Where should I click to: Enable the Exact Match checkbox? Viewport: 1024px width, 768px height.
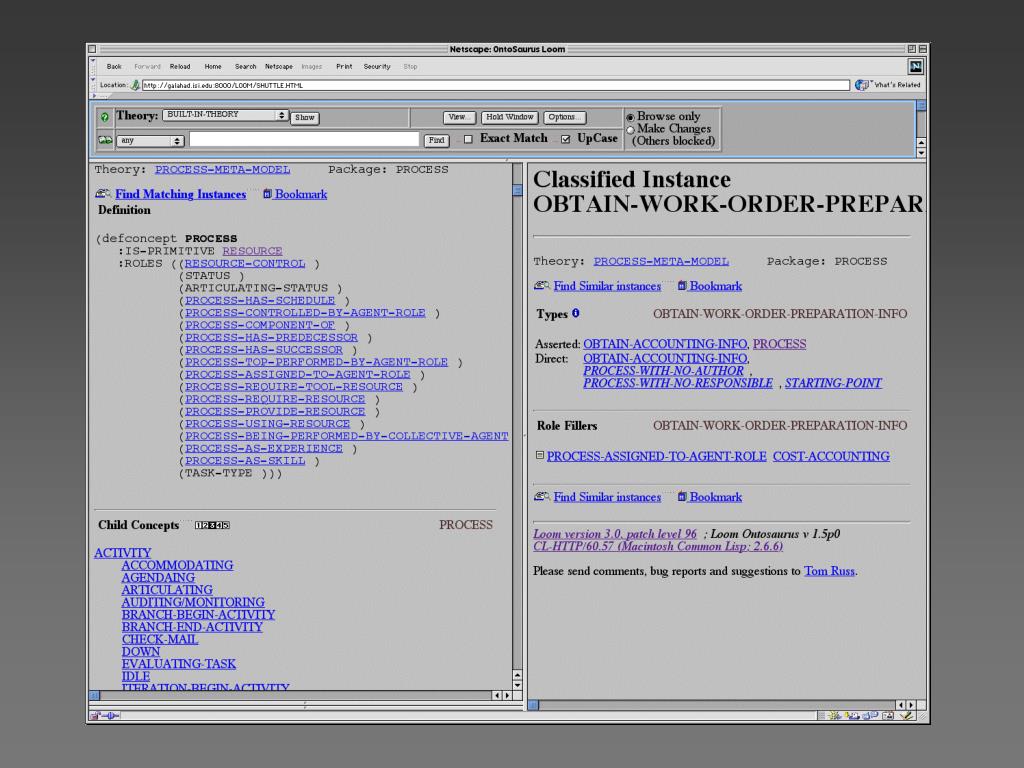click(x=468, y=139)
